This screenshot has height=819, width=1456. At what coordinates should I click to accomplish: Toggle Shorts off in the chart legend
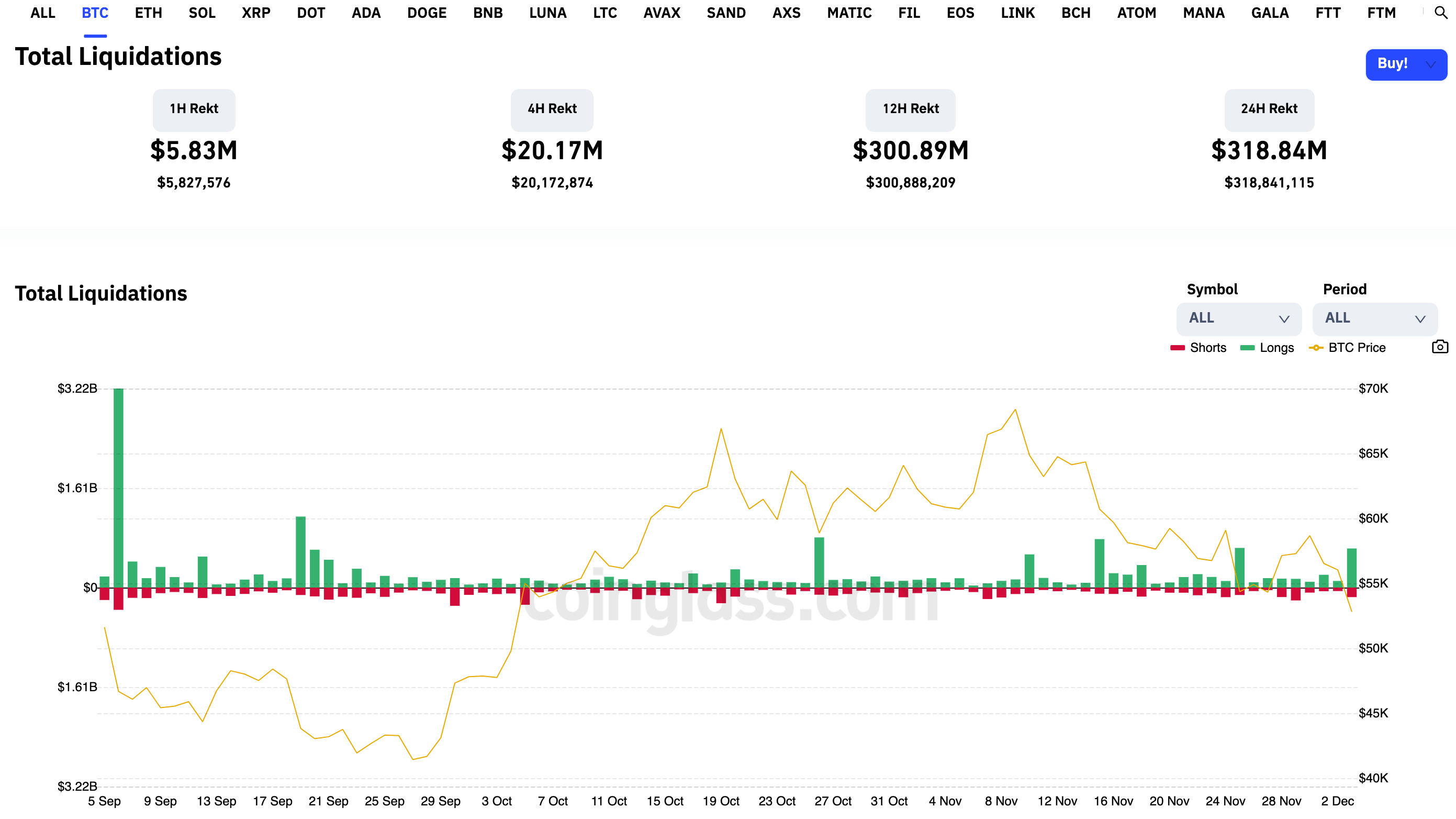1200,348
